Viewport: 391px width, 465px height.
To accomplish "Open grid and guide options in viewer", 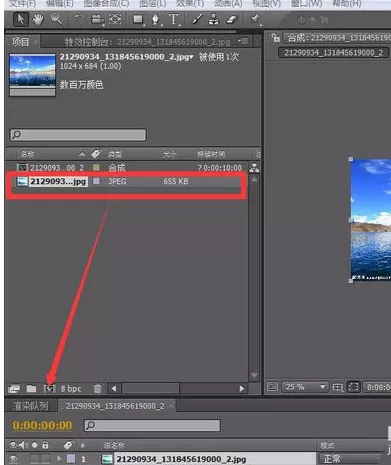I will 338,387.
